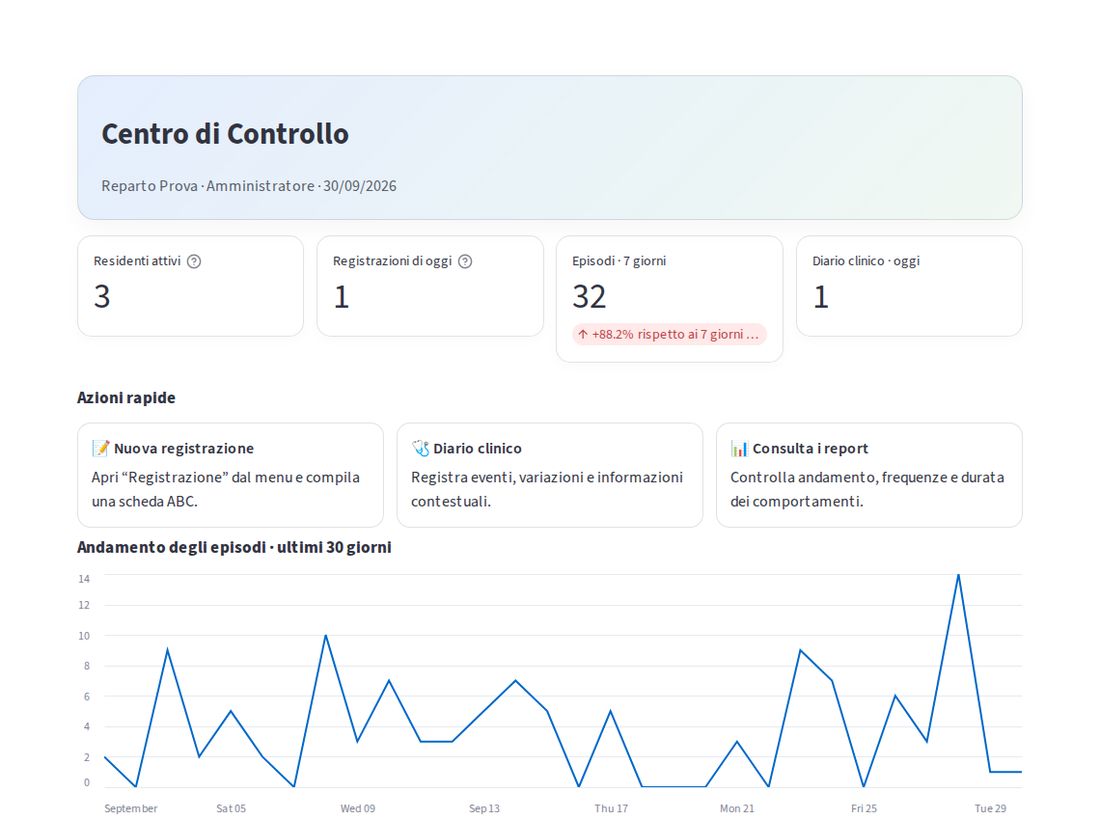The image size is (1100, 820).
Task: Click the Tue 29 x-axis label
Action: (x=991, y=808)
